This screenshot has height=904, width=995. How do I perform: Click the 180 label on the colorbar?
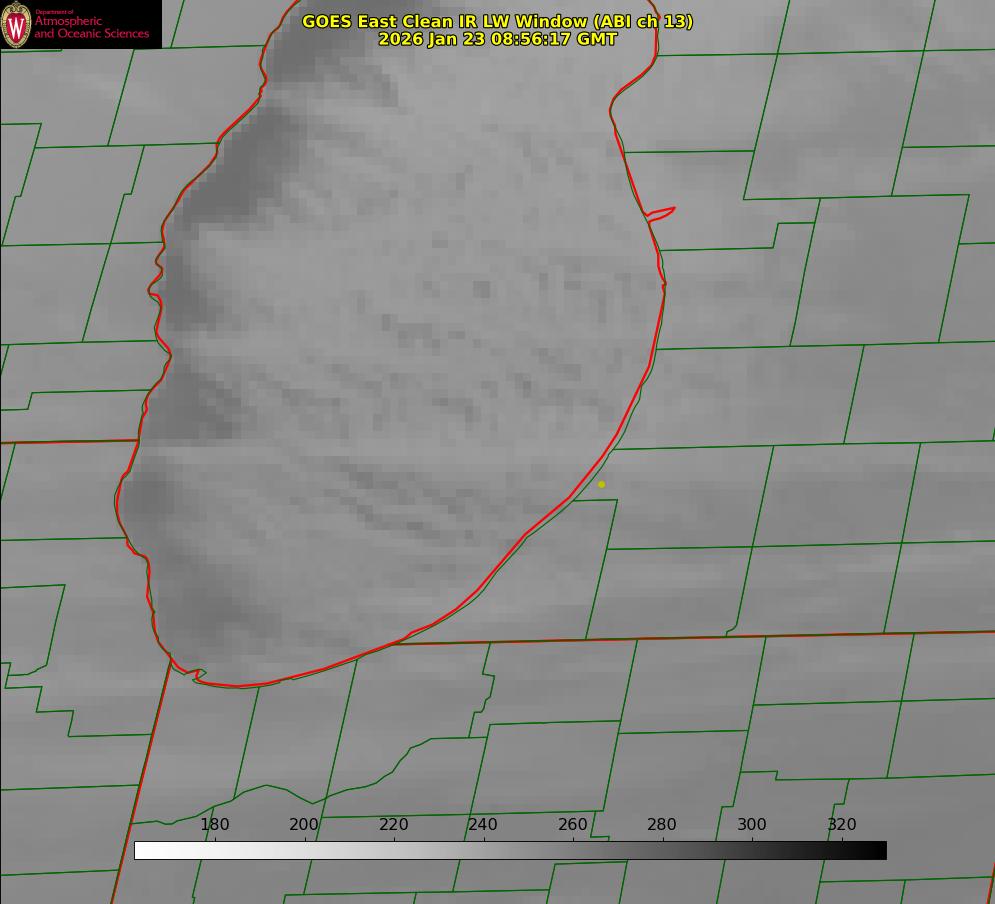point(214,824)
